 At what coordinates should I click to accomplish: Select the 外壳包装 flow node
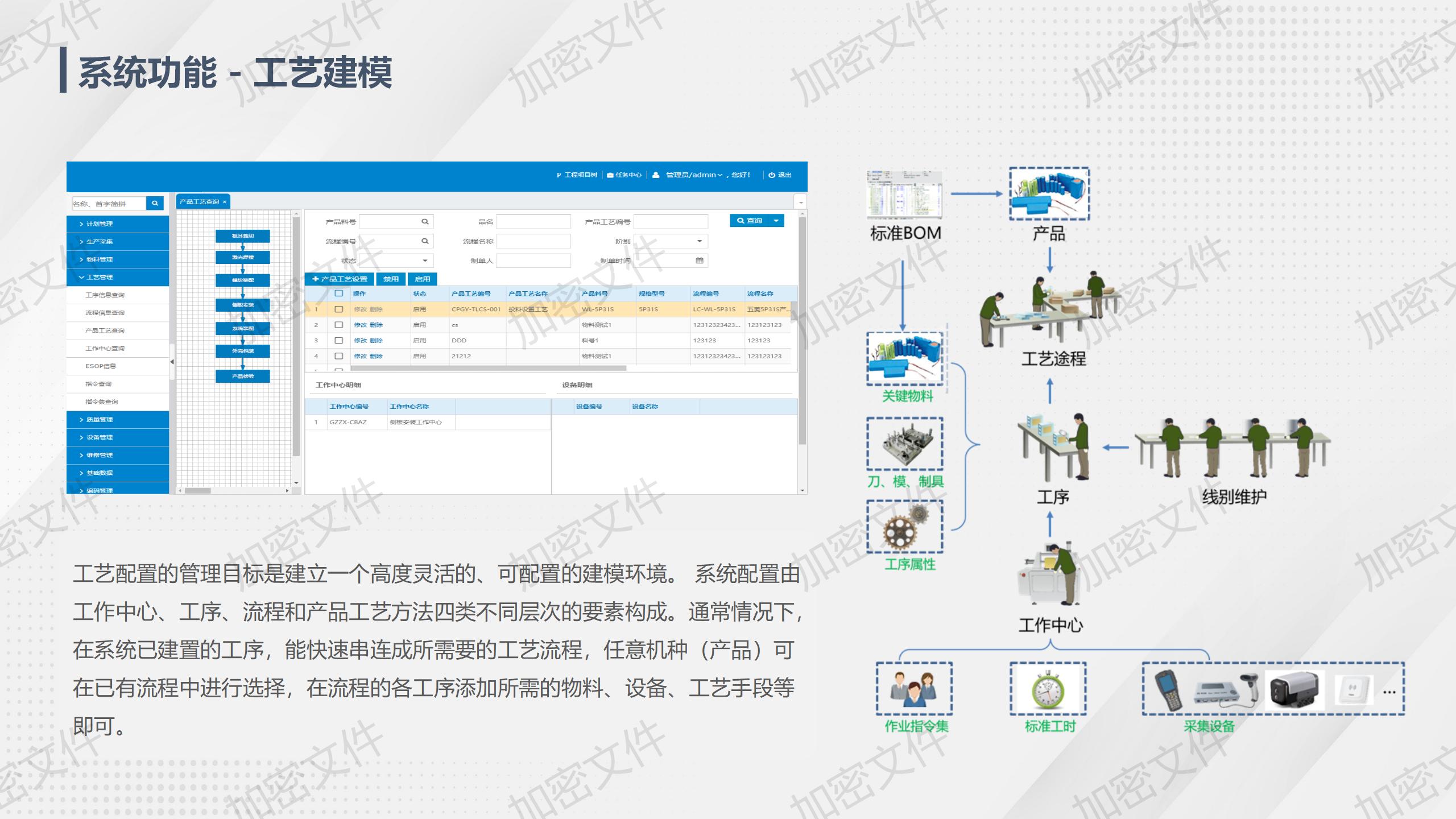[x=243, y=351]
